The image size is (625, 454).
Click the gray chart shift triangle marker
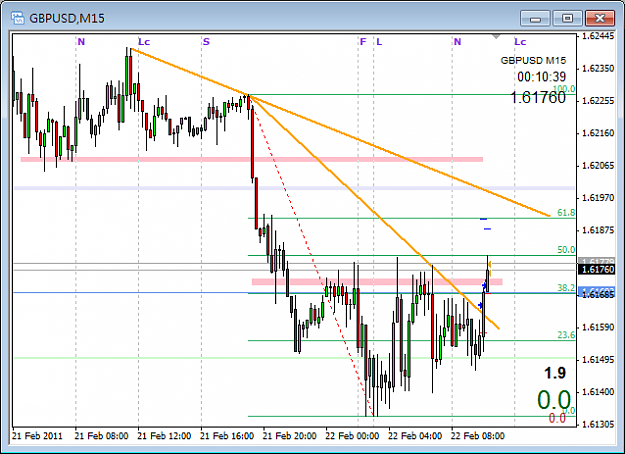(496, 36)
